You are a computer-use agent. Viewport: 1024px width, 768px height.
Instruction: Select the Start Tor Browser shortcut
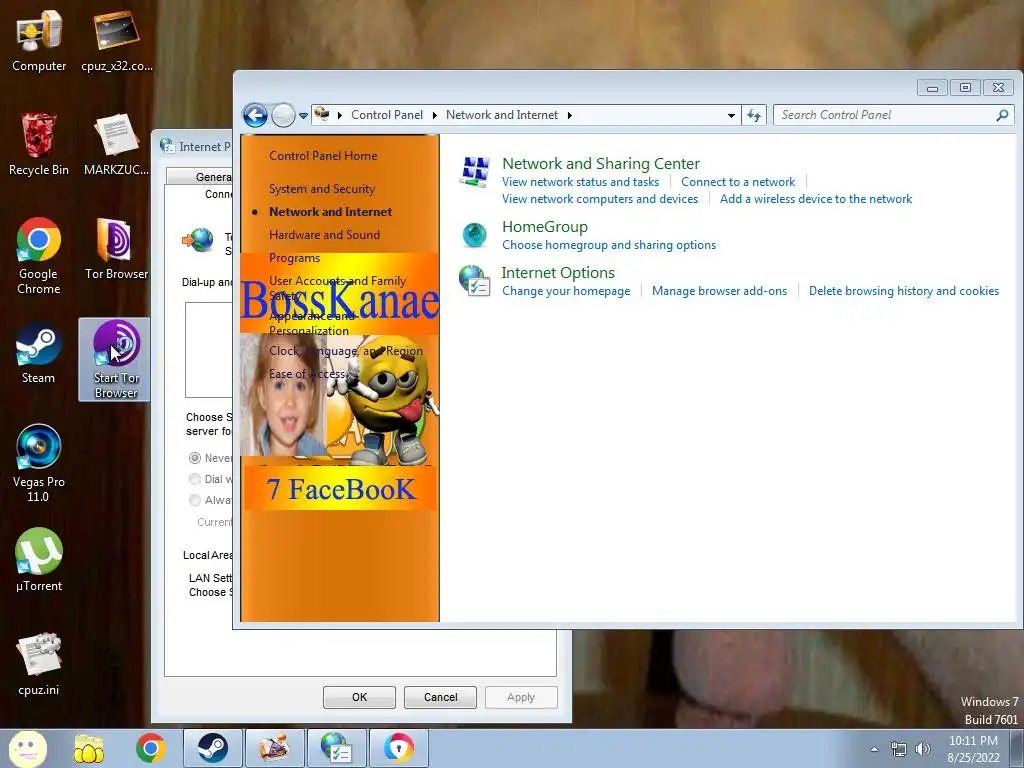point(116,359)
